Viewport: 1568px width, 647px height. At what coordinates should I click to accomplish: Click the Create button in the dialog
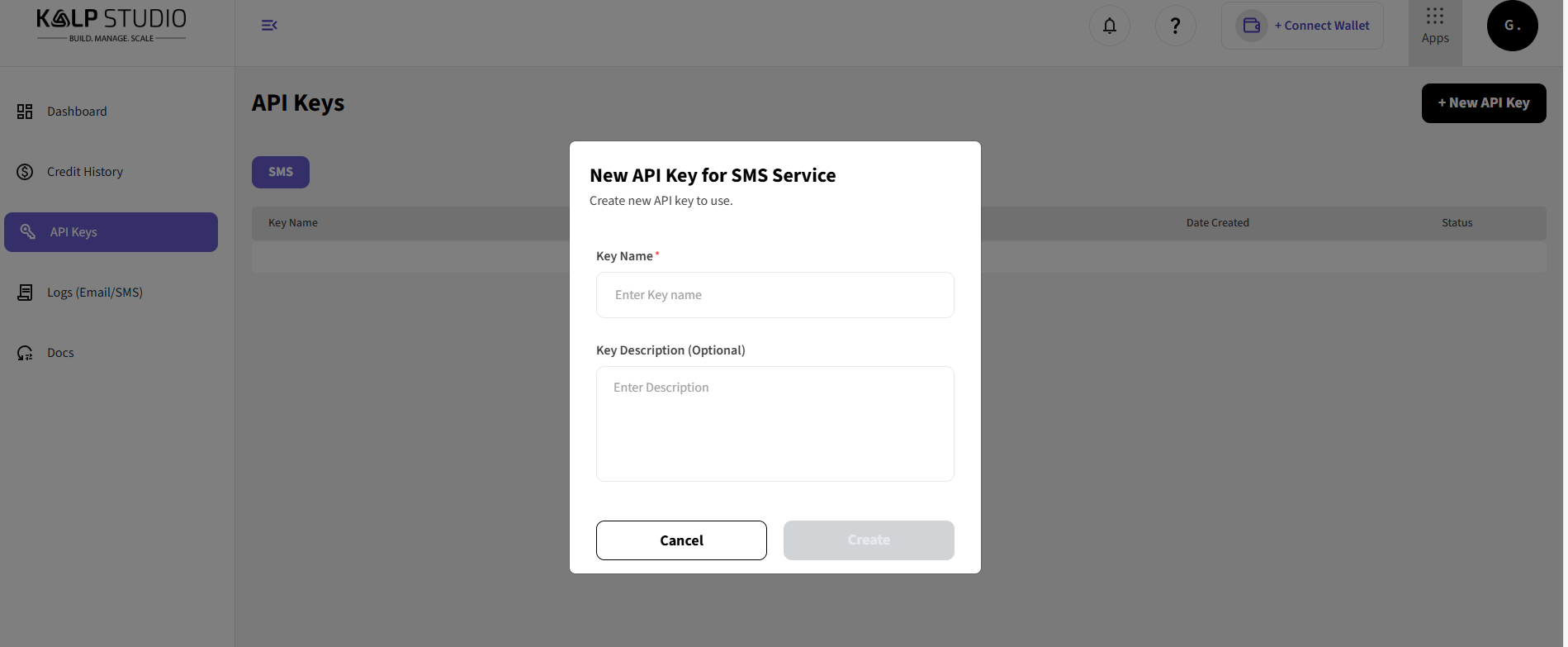(x=869, y=540)
